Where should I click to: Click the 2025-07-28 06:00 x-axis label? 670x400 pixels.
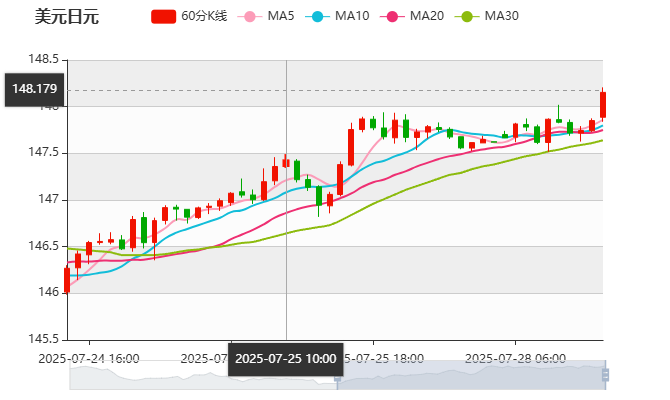517,358
